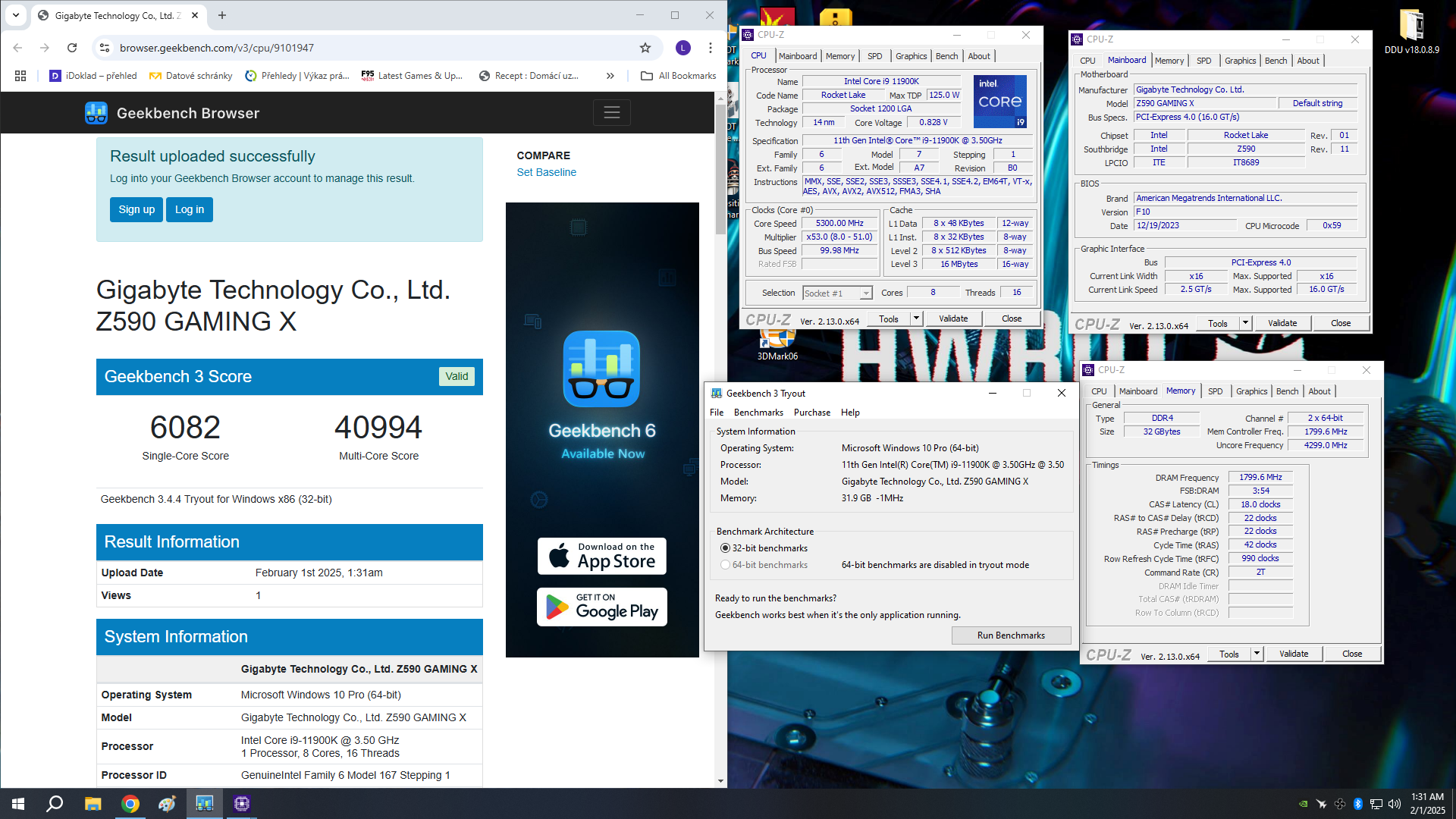The image size is (1456, 819).
Task: Click Validate in Mainboard CPU-Z window
Action: 1282,323
